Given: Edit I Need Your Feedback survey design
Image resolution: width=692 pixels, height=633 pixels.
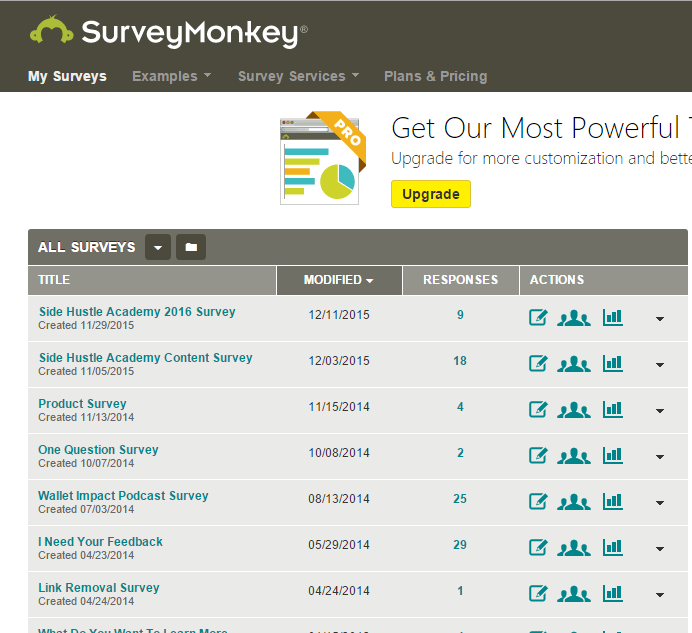Looking at the screenshot, I should pyautogui.click(x=538, y=547).
